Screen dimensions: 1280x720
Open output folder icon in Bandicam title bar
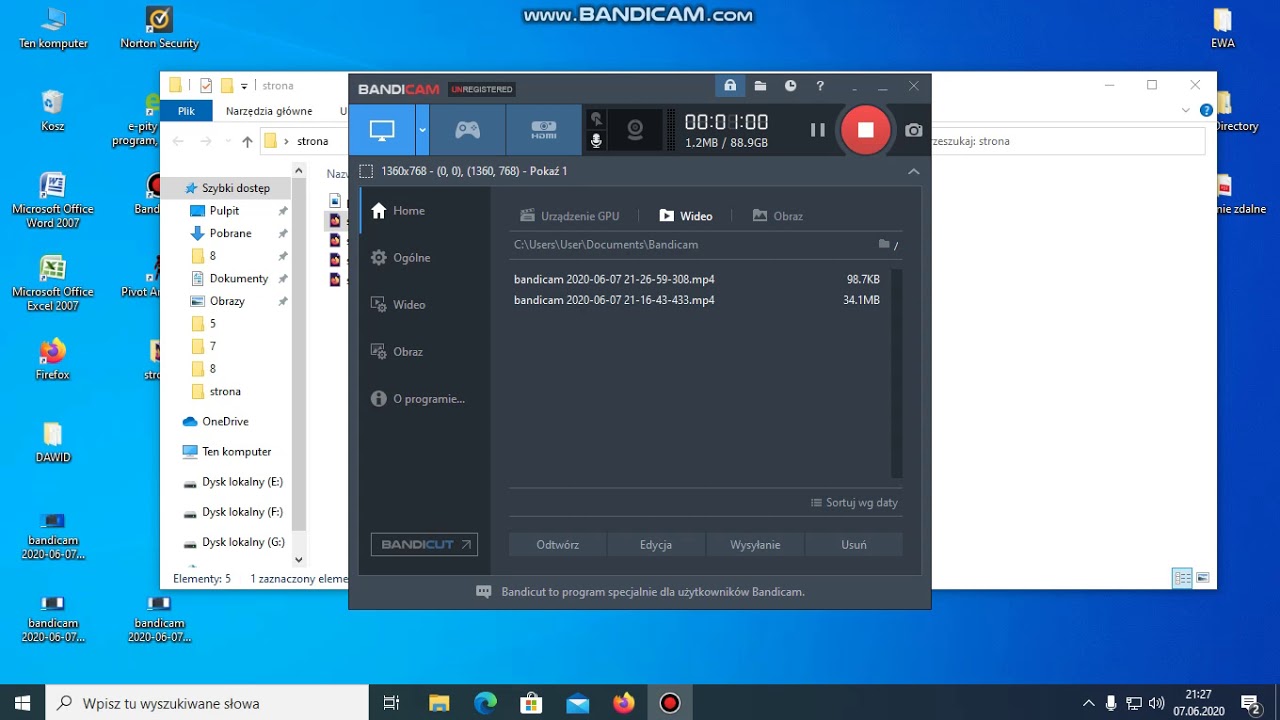click(x=760, y=86)
